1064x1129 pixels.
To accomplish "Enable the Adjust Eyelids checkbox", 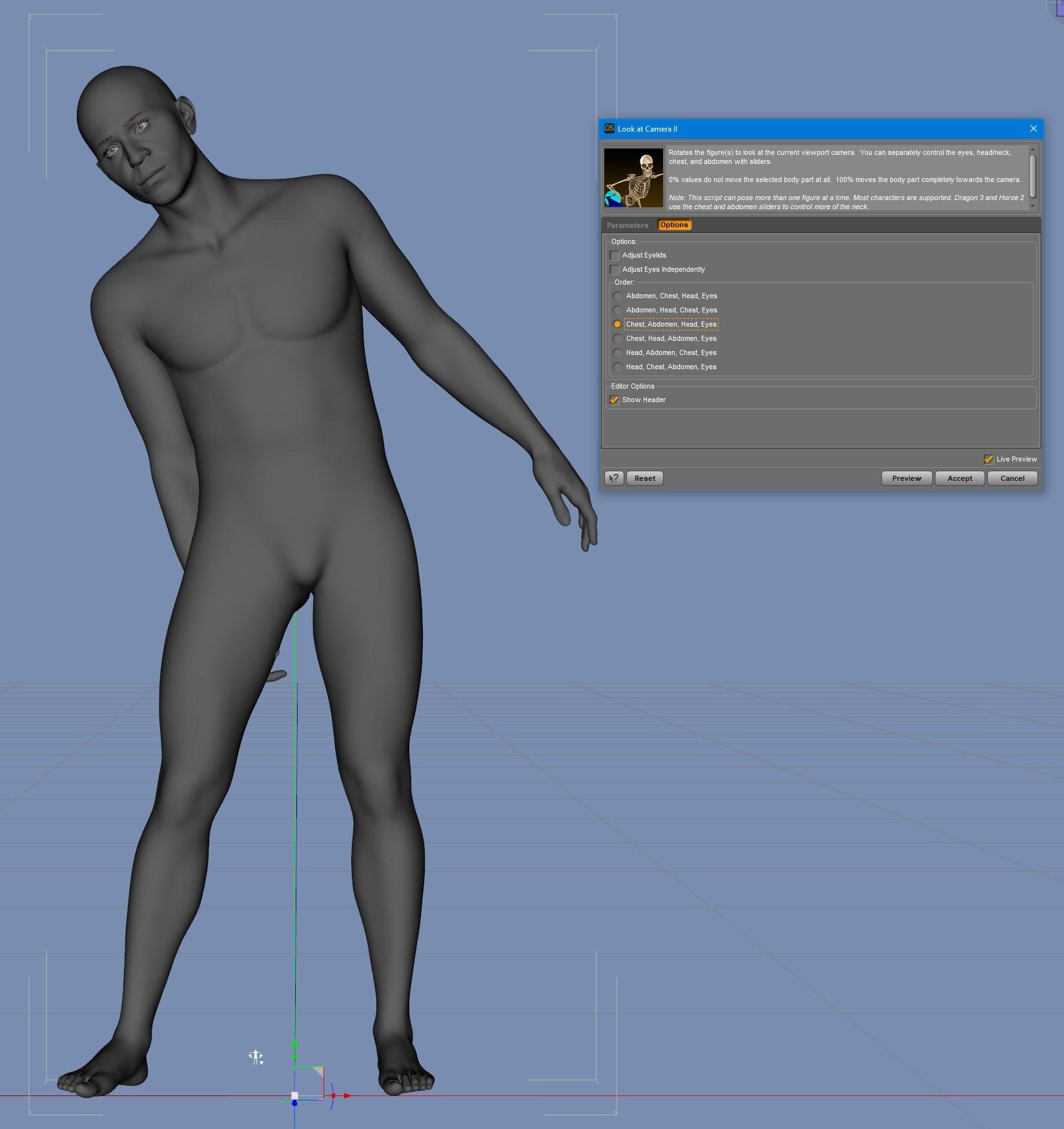I will (x=615, y=256).
